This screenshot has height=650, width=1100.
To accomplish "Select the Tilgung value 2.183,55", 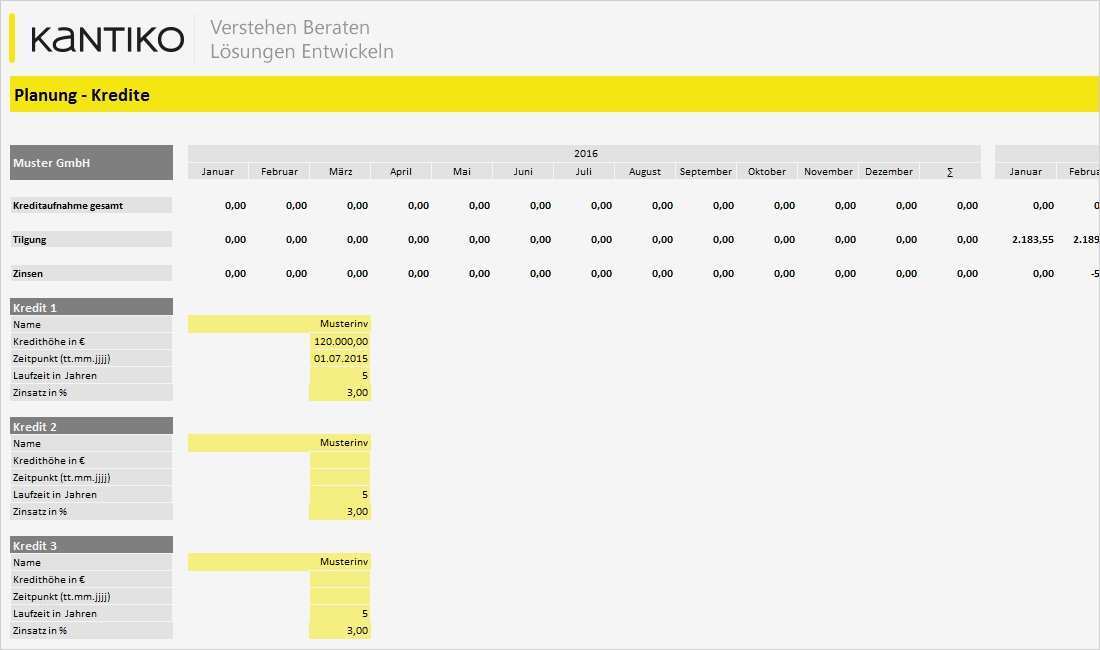I will tap(1033, 240).
